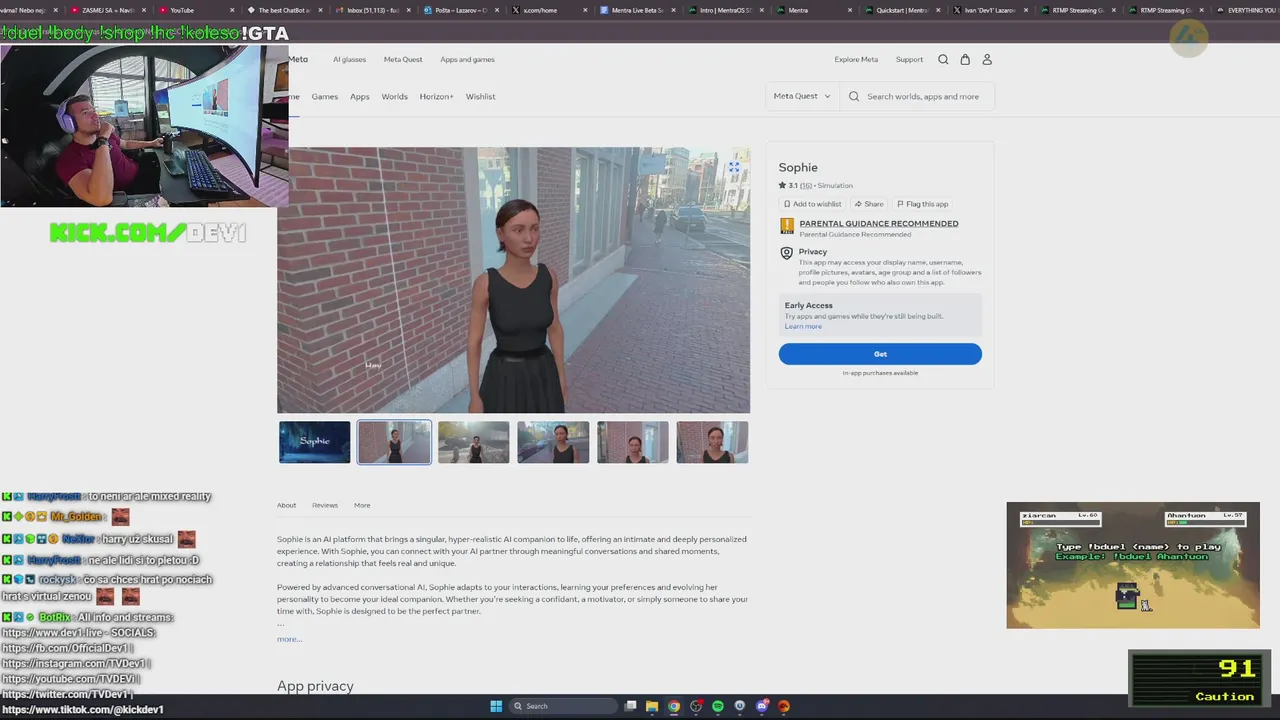Click the Parental Guidance rating icon

(787, 227)
